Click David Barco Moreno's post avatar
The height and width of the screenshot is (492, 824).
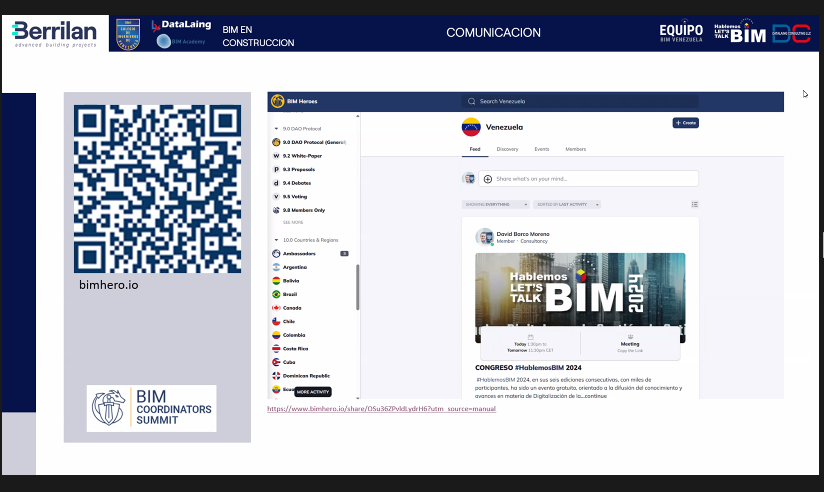485,237
